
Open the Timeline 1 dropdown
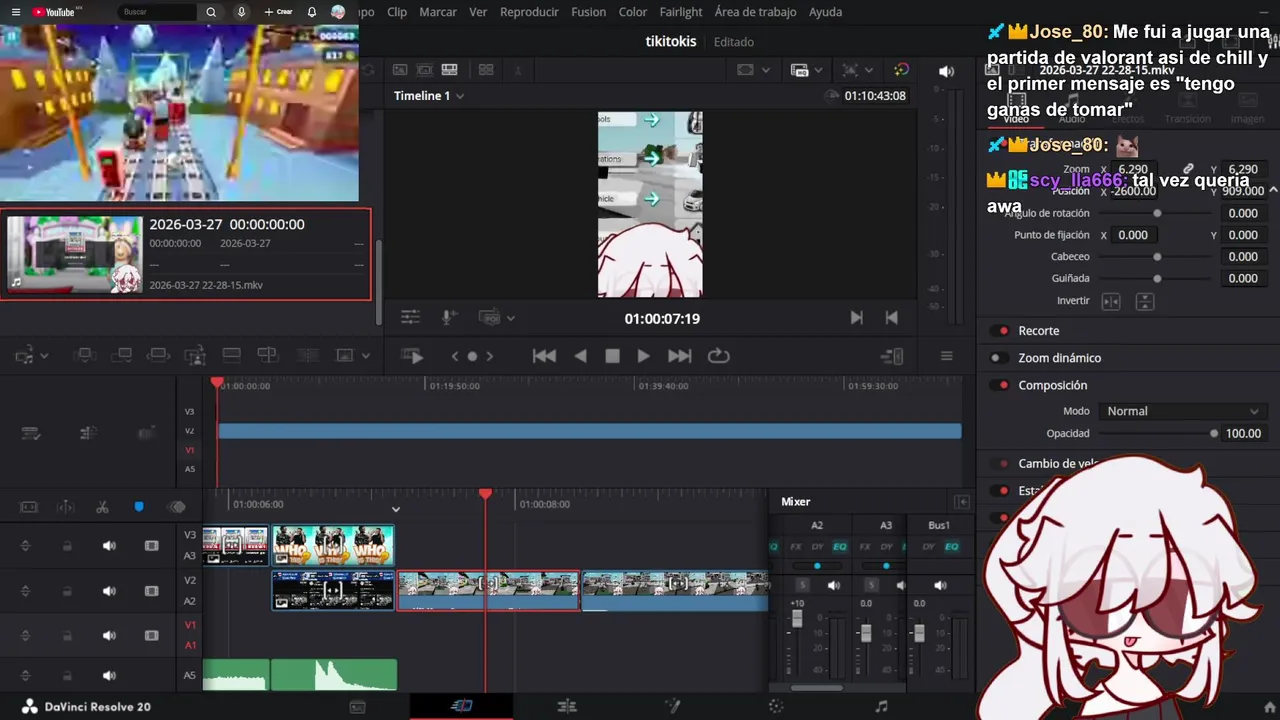(460, 96)
